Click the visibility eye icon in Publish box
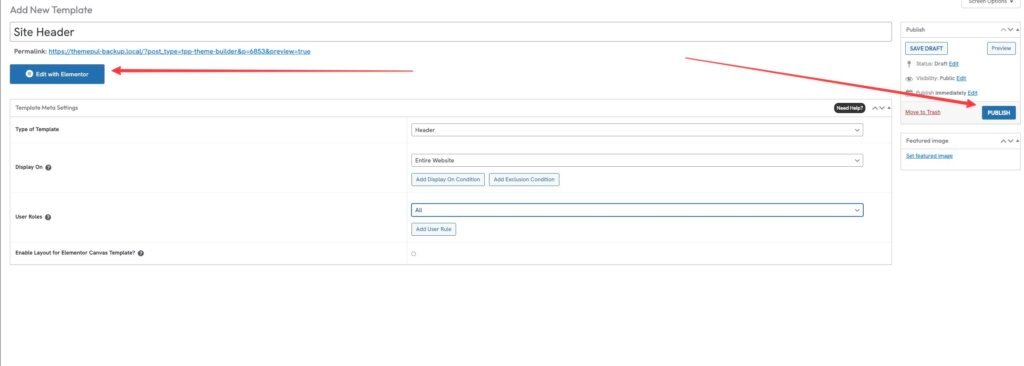This screenshot has width=1024, height=366. pos(909,78)
